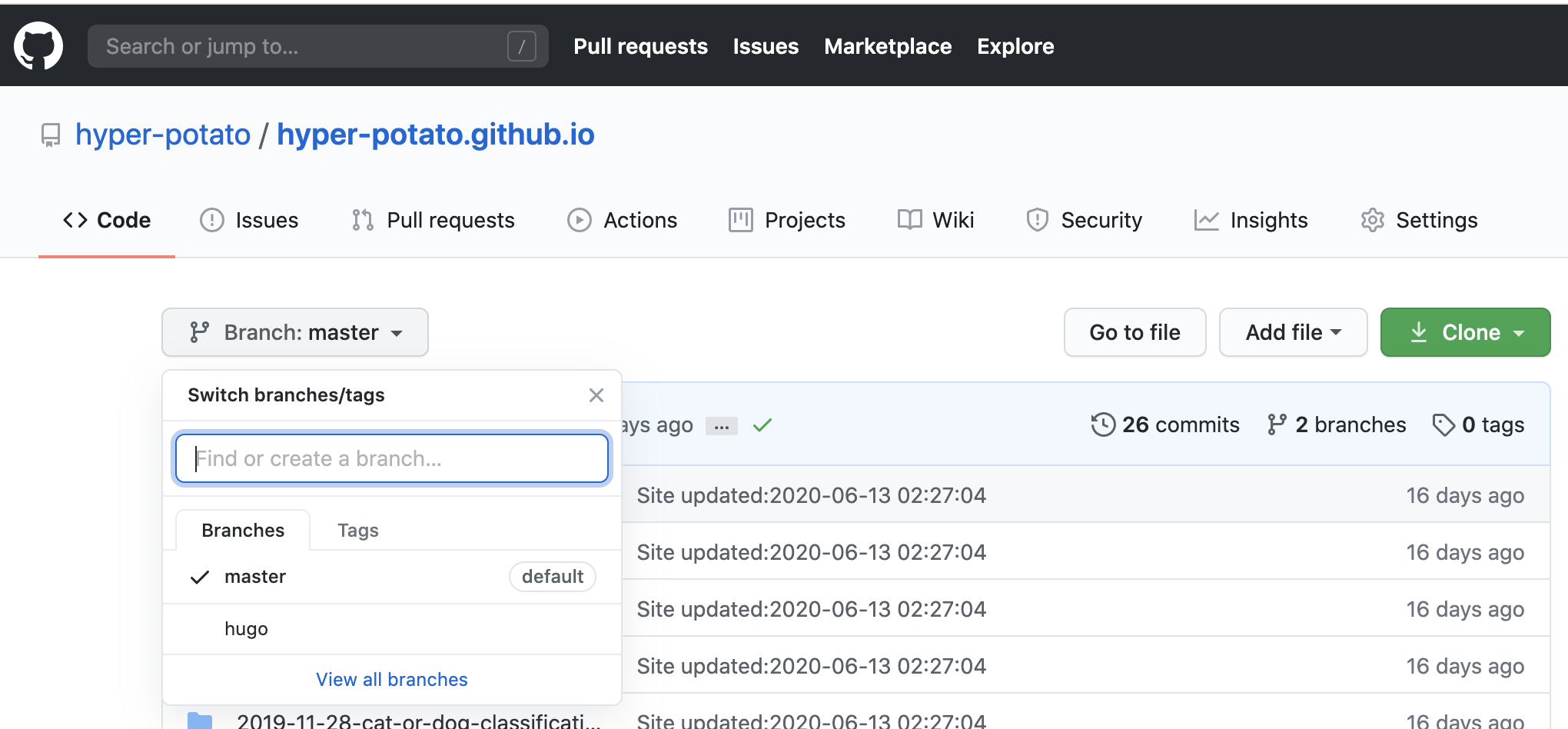The image size is (1568, 729).
Task: Switch to the Tags tab
Action: tap(357, 531)
